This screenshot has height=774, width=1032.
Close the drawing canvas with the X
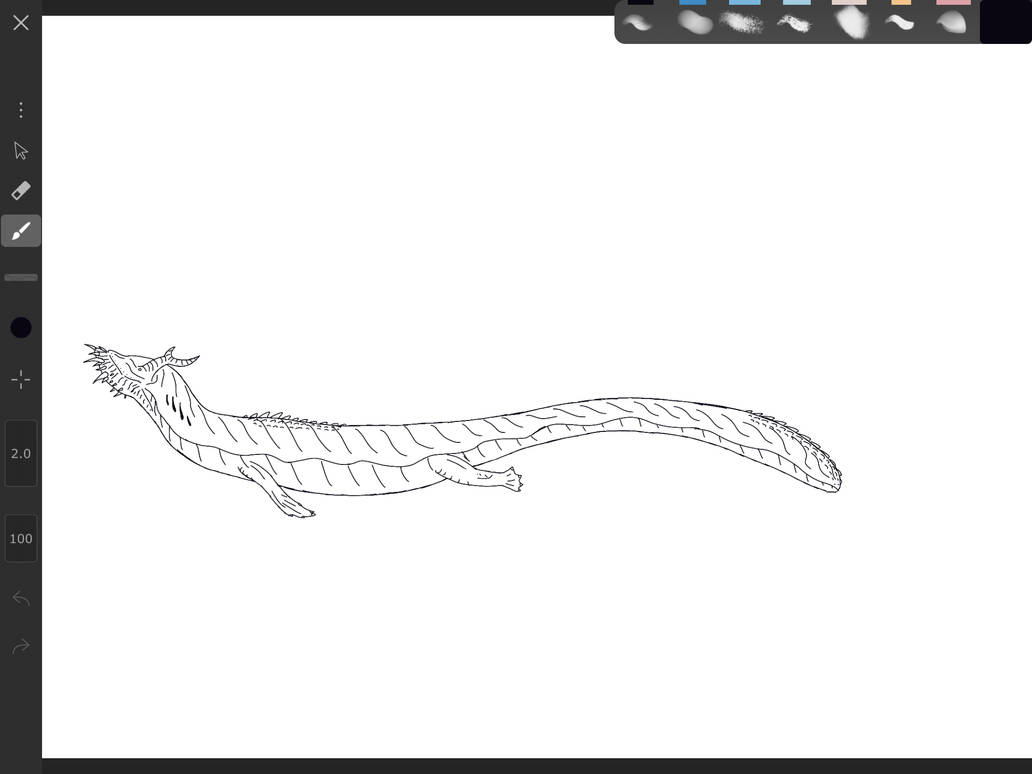[21, 22]
